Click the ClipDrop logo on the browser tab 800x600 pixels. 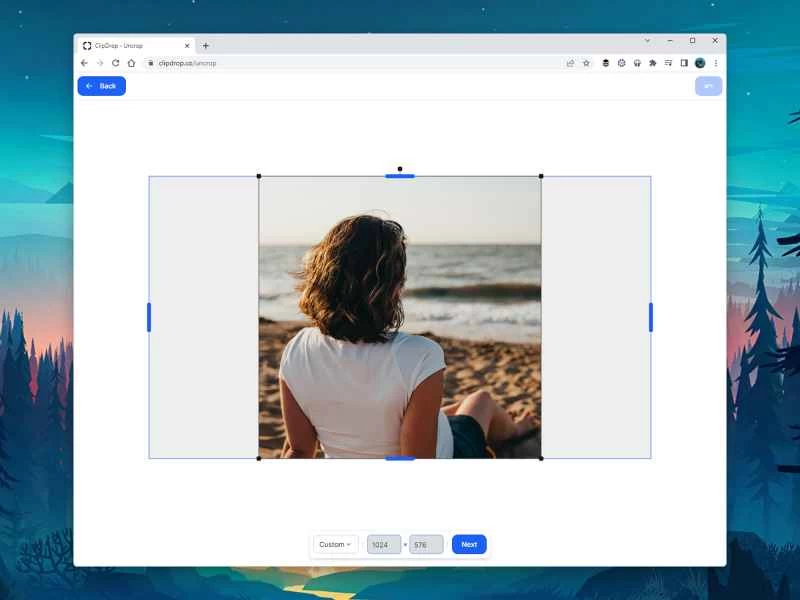[88, 45]
